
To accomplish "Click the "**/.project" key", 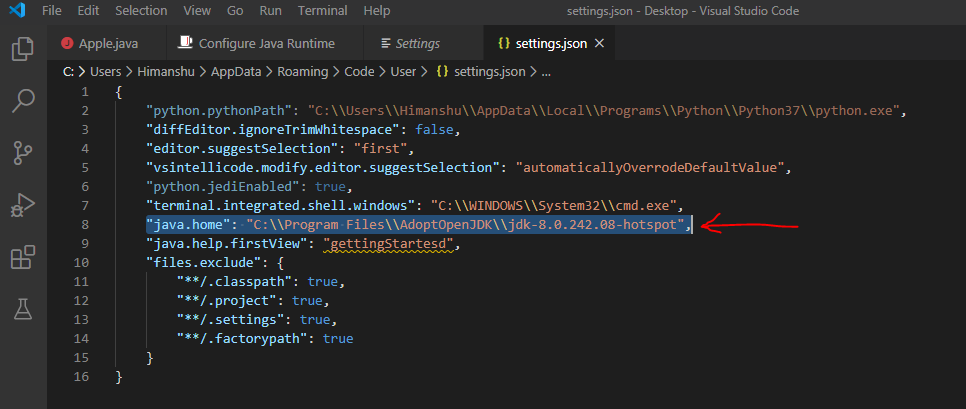I will [x=225, y=301].
